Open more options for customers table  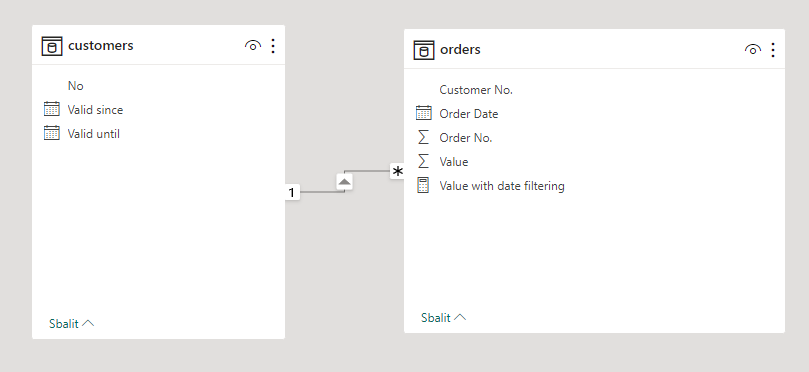(x=273, y=46)
